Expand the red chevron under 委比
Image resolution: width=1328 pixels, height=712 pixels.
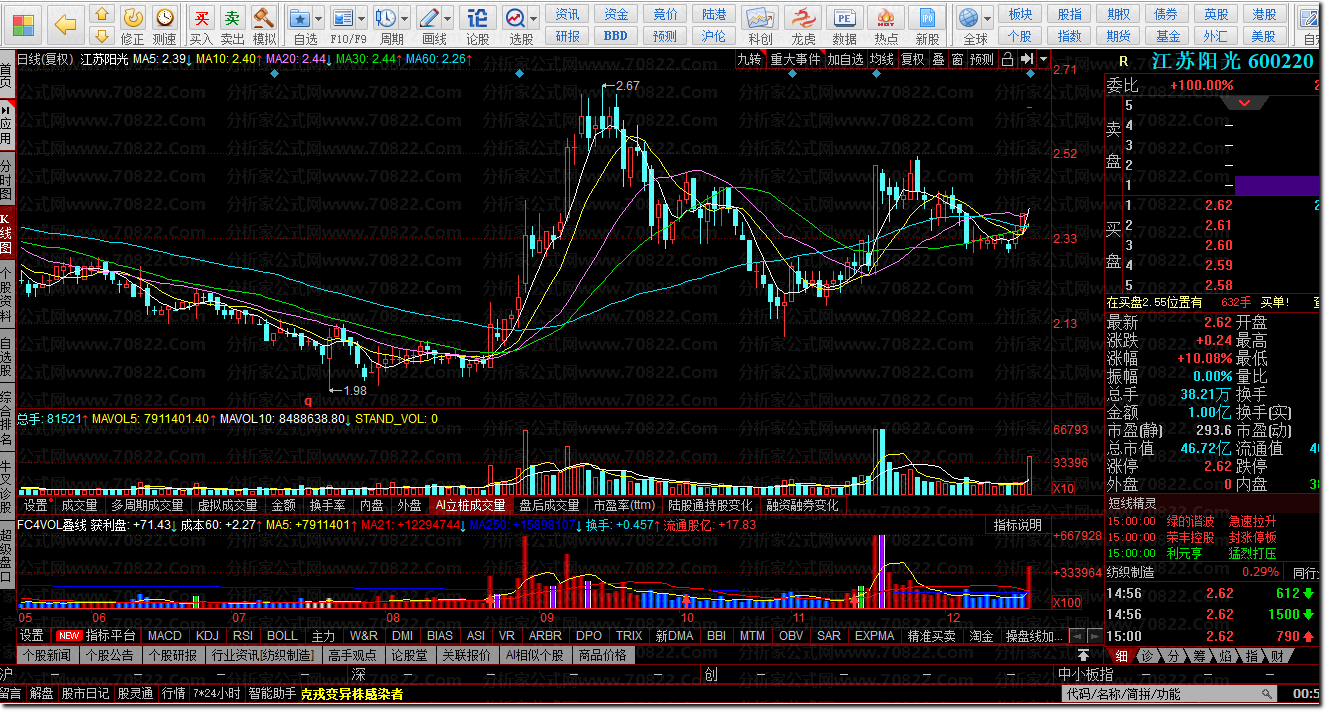(x=1245, y=103)
